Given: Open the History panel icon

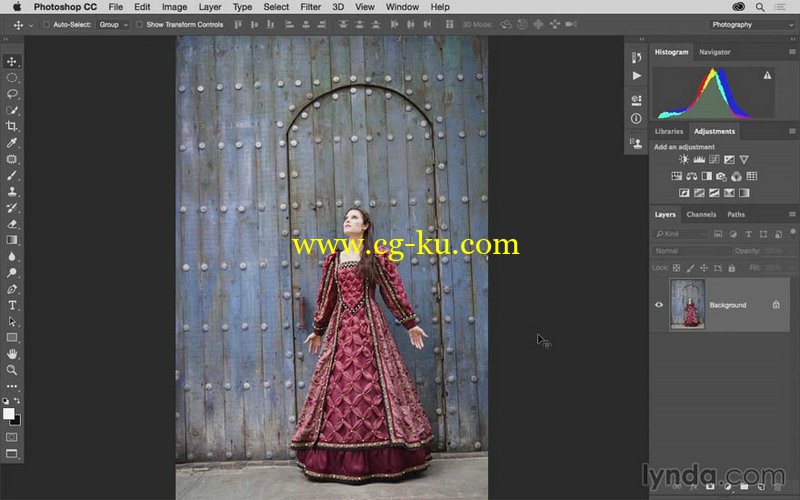Looking at the screenshot, I should [x=636, y=58].
